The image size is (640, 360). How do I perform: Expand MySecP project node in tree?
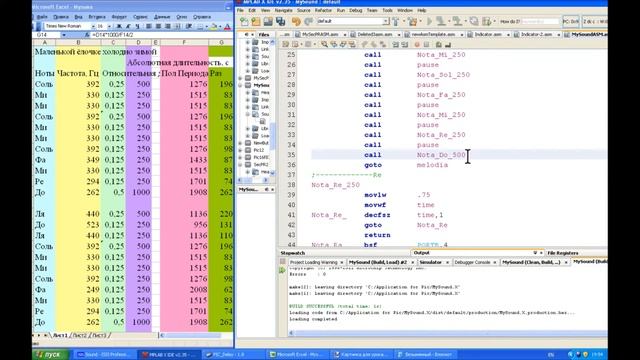(x=240, y=78)
